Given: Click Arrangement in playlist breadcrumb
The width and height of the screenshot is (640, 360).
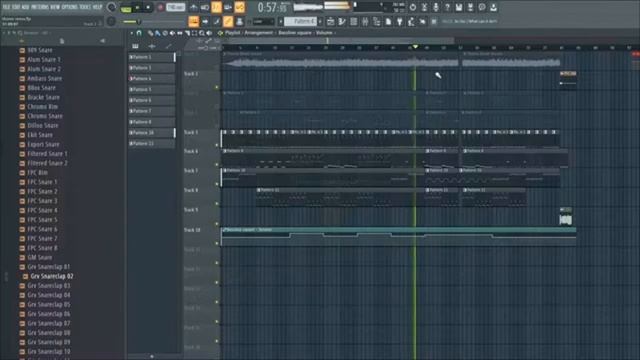Looking at the screenshot, I should coord(258,33).
